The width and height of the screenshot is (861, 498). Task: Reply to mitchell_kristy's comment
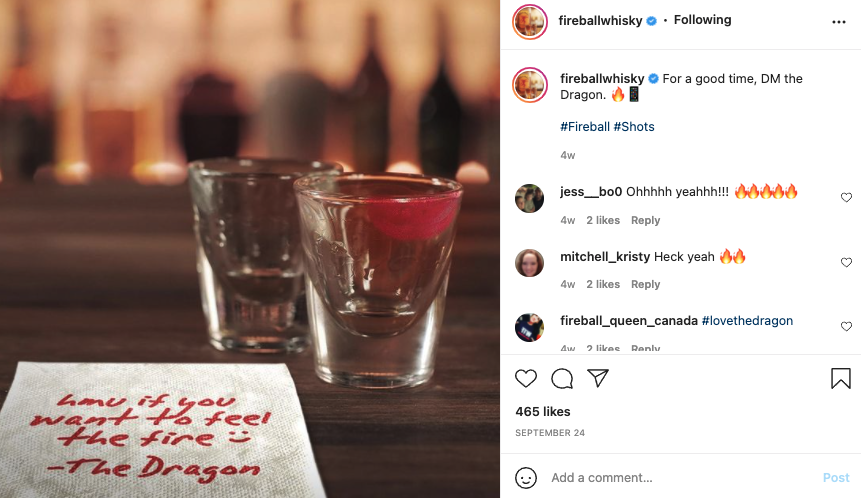click(x=645, y=284)
